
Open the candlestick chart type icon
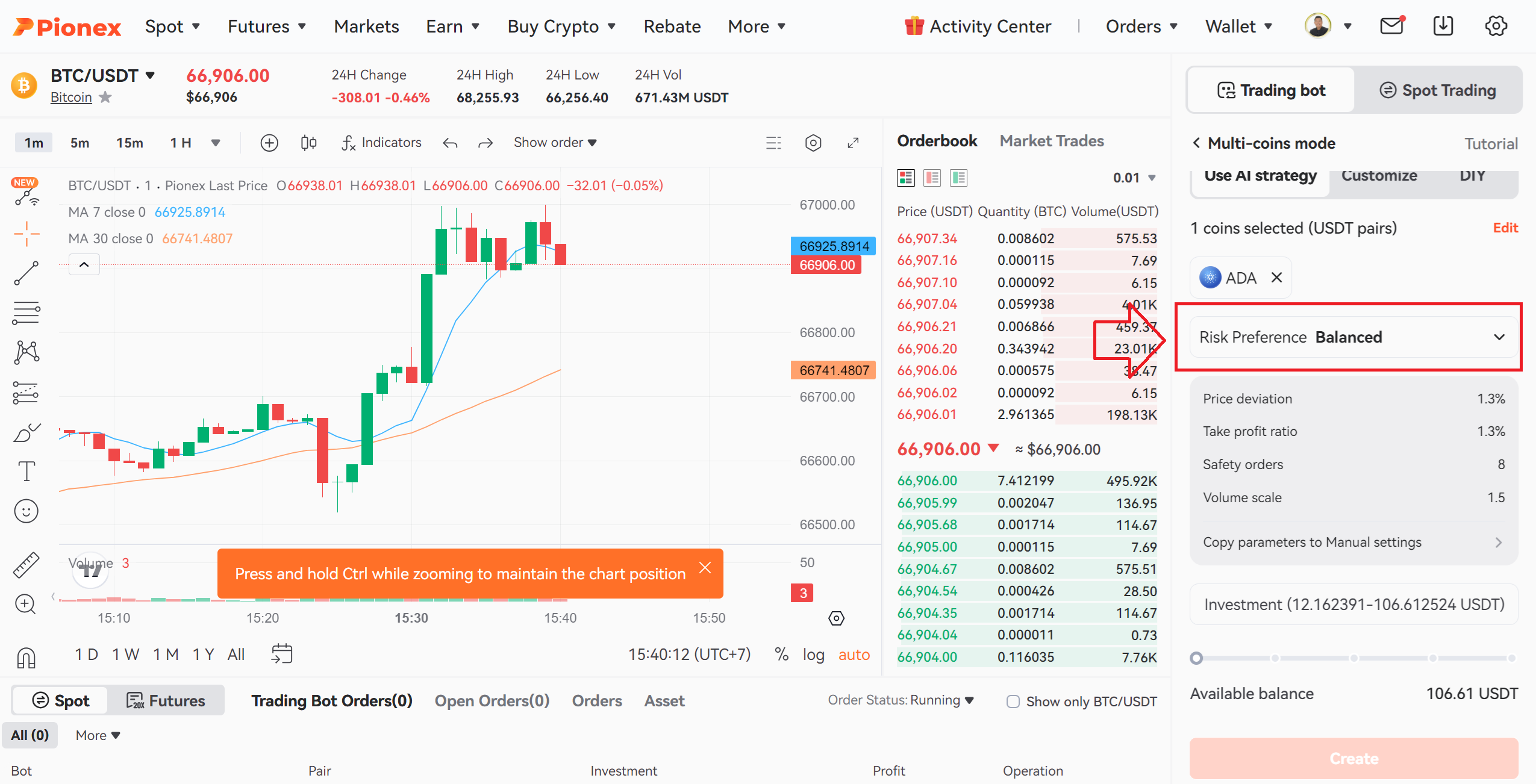(308, 143)
